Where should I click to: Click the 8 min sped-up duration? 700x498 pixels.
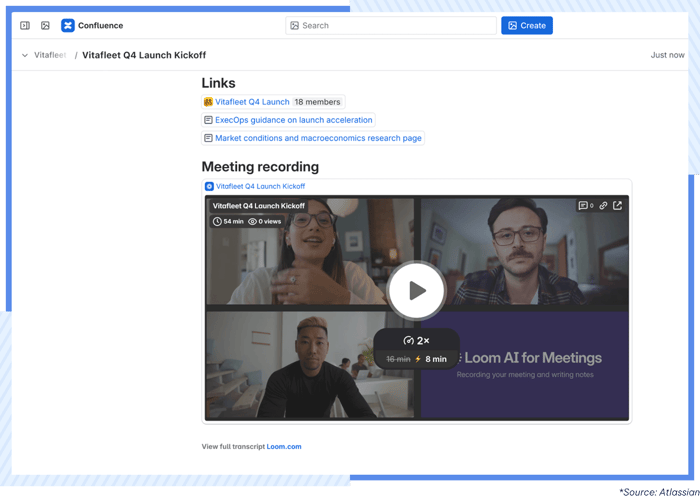point(436,359)
